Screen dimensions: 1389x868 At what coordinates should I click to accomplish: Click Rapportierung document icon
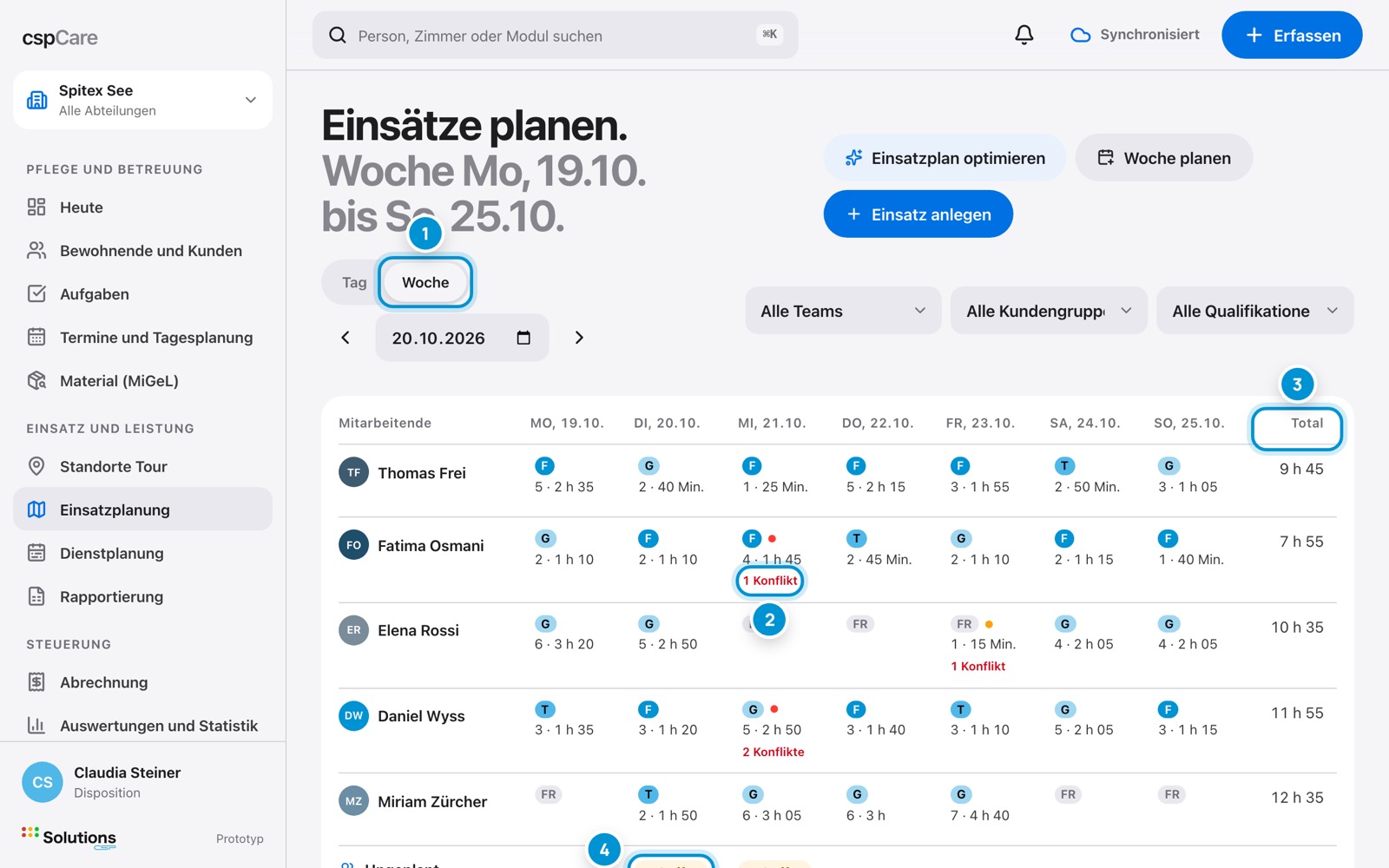pos(36,596)
